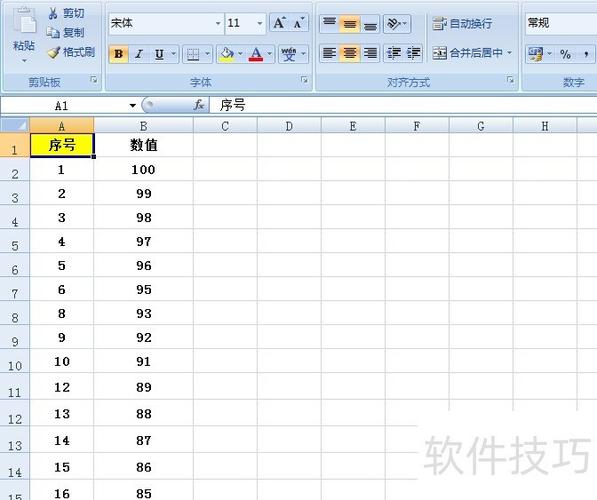Align text to vertical middle

(350, 24)
